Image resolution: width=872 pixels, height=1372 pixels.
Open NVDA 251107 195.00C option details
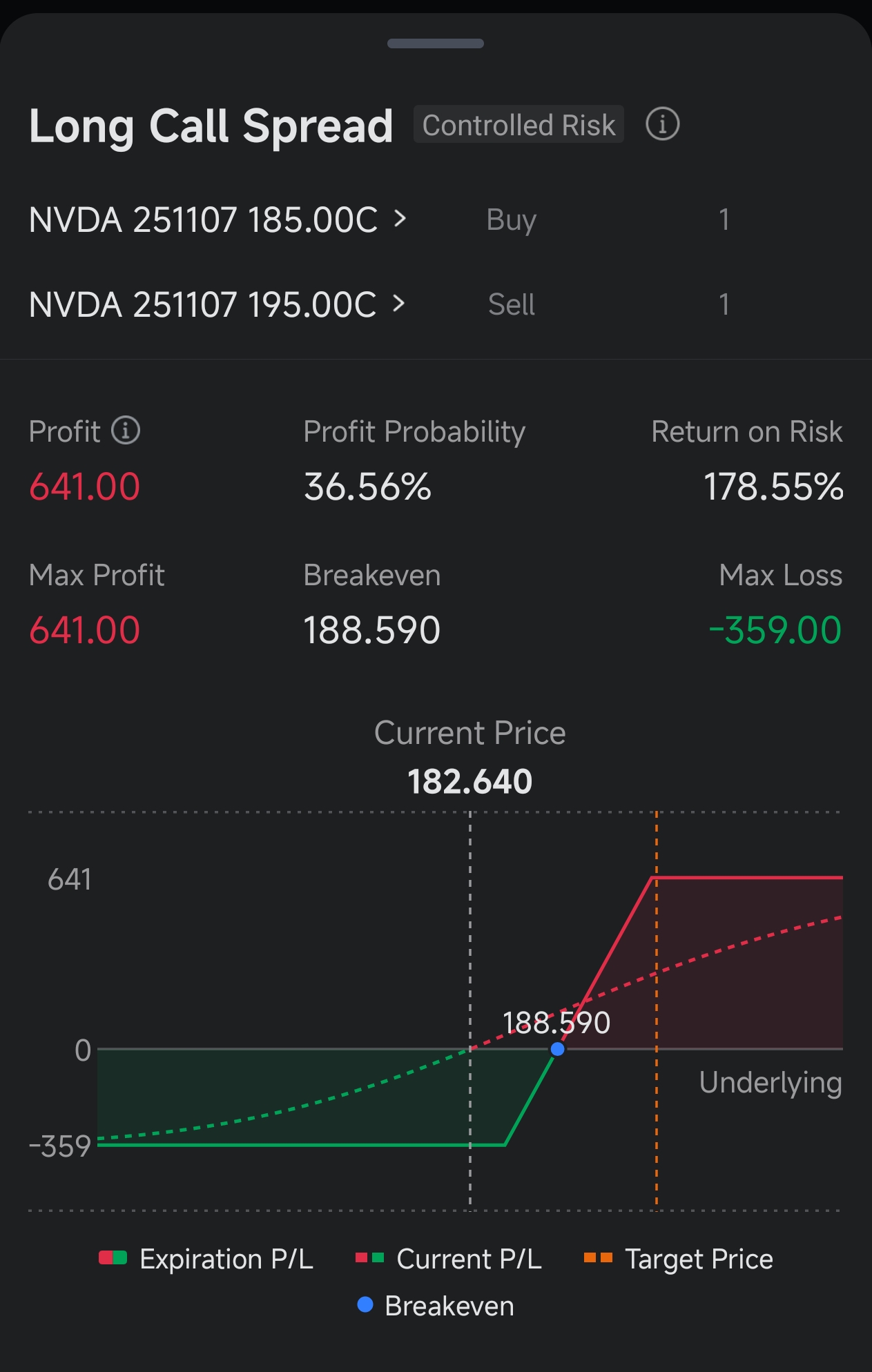pyautogui.click(x=202, y=304)
